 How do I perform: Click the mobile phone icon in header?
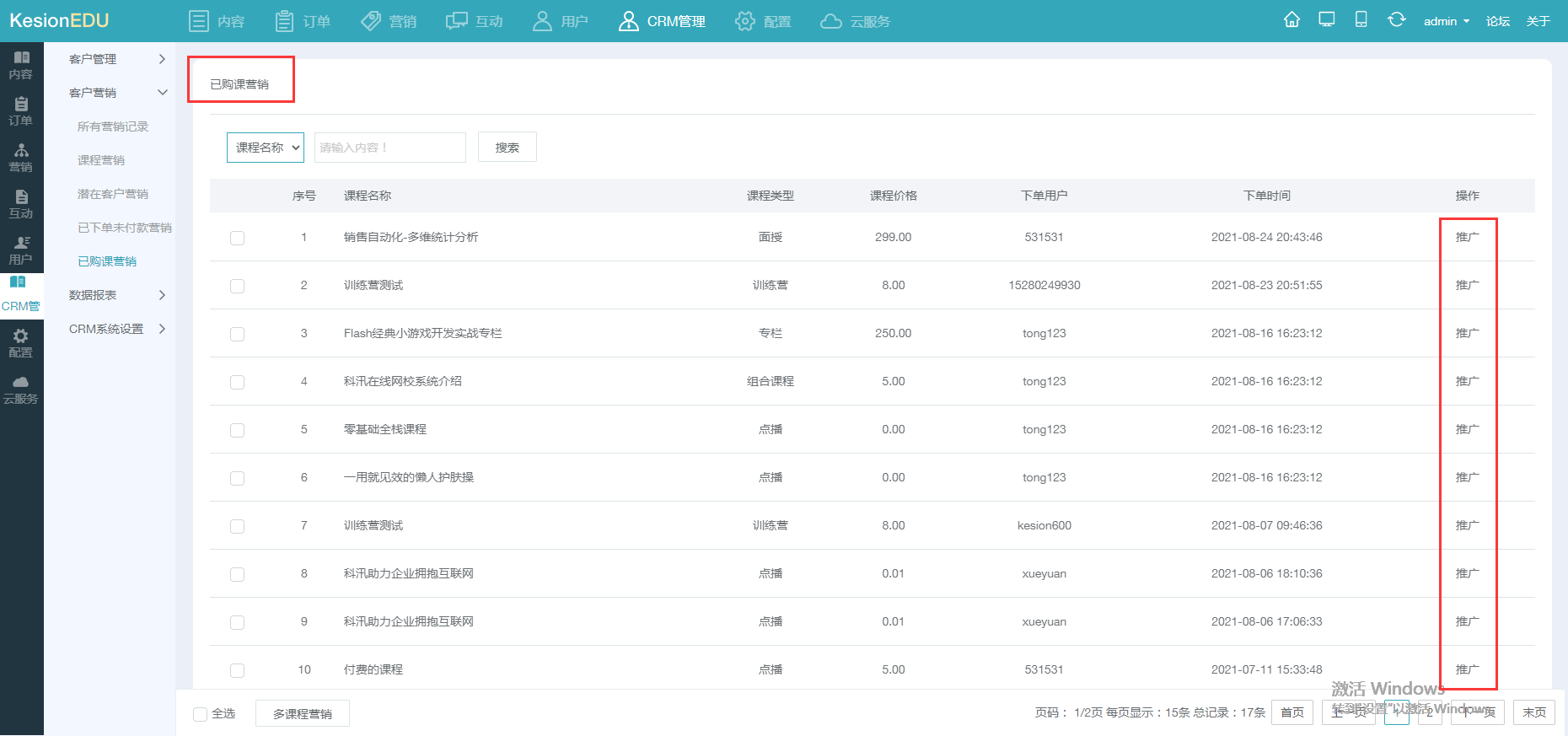click(x=1361, y=19)
